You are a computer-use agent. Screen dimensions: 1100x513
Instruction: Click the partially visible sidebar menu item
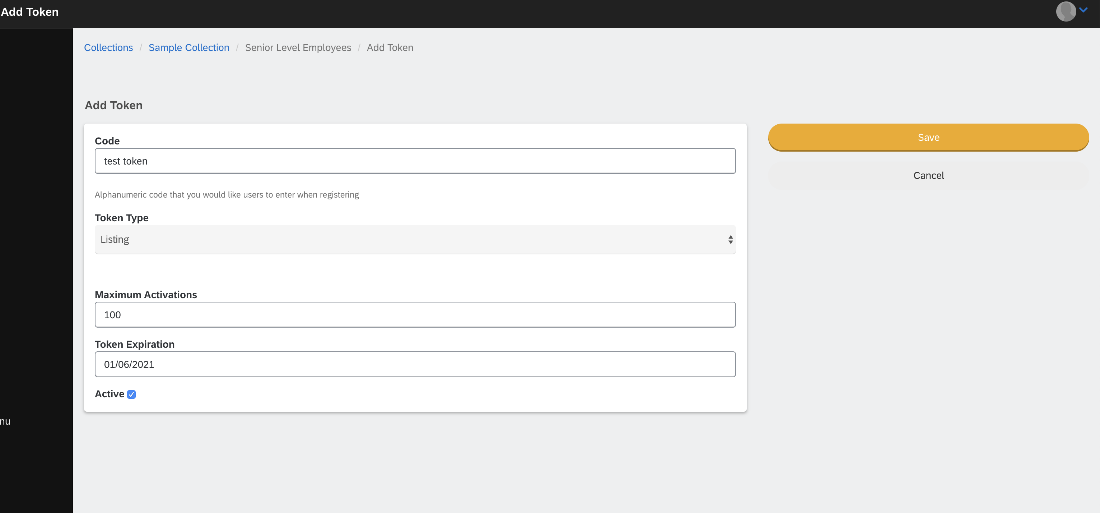tap(6, 422)
